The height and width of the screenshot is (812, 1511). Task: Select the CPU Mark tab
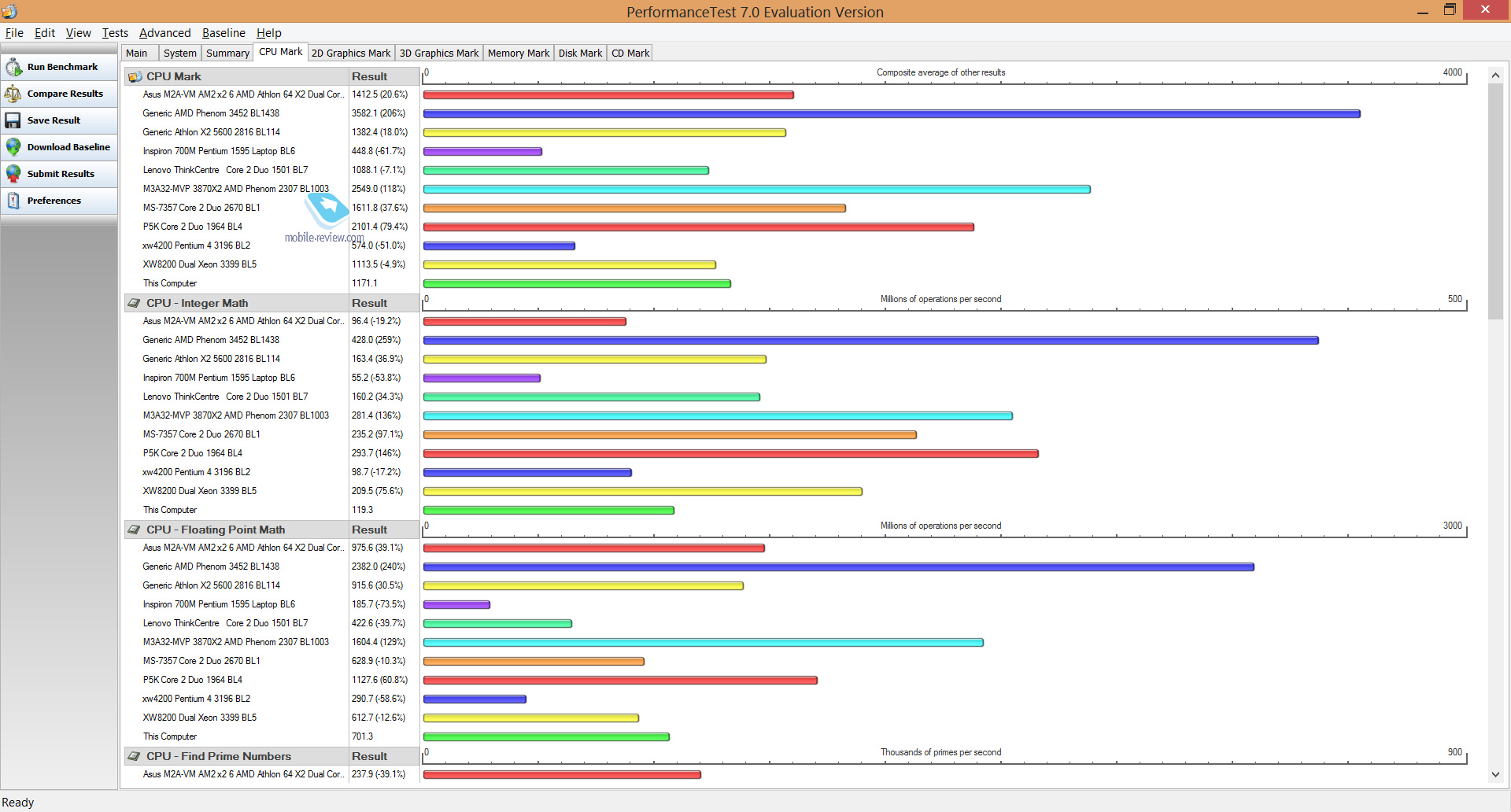point(280,52)
